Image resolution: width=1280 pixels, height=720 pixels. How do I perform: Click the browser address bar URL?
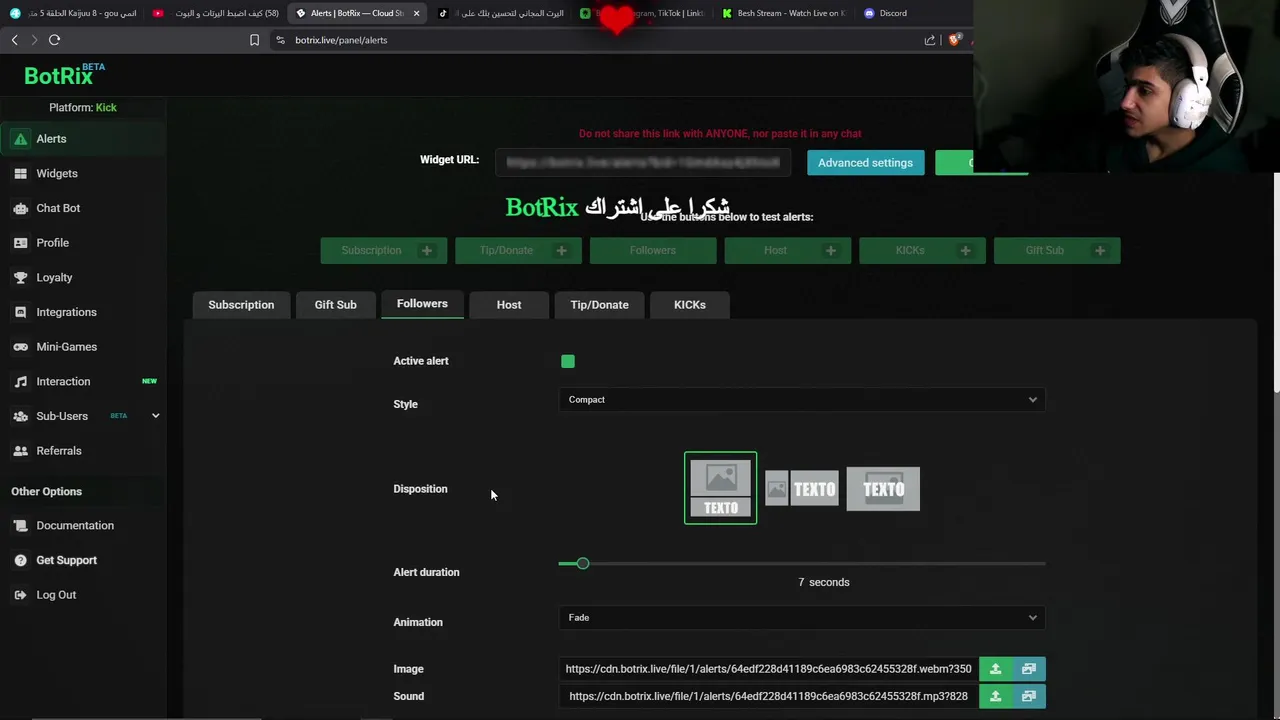click(341, 40)
